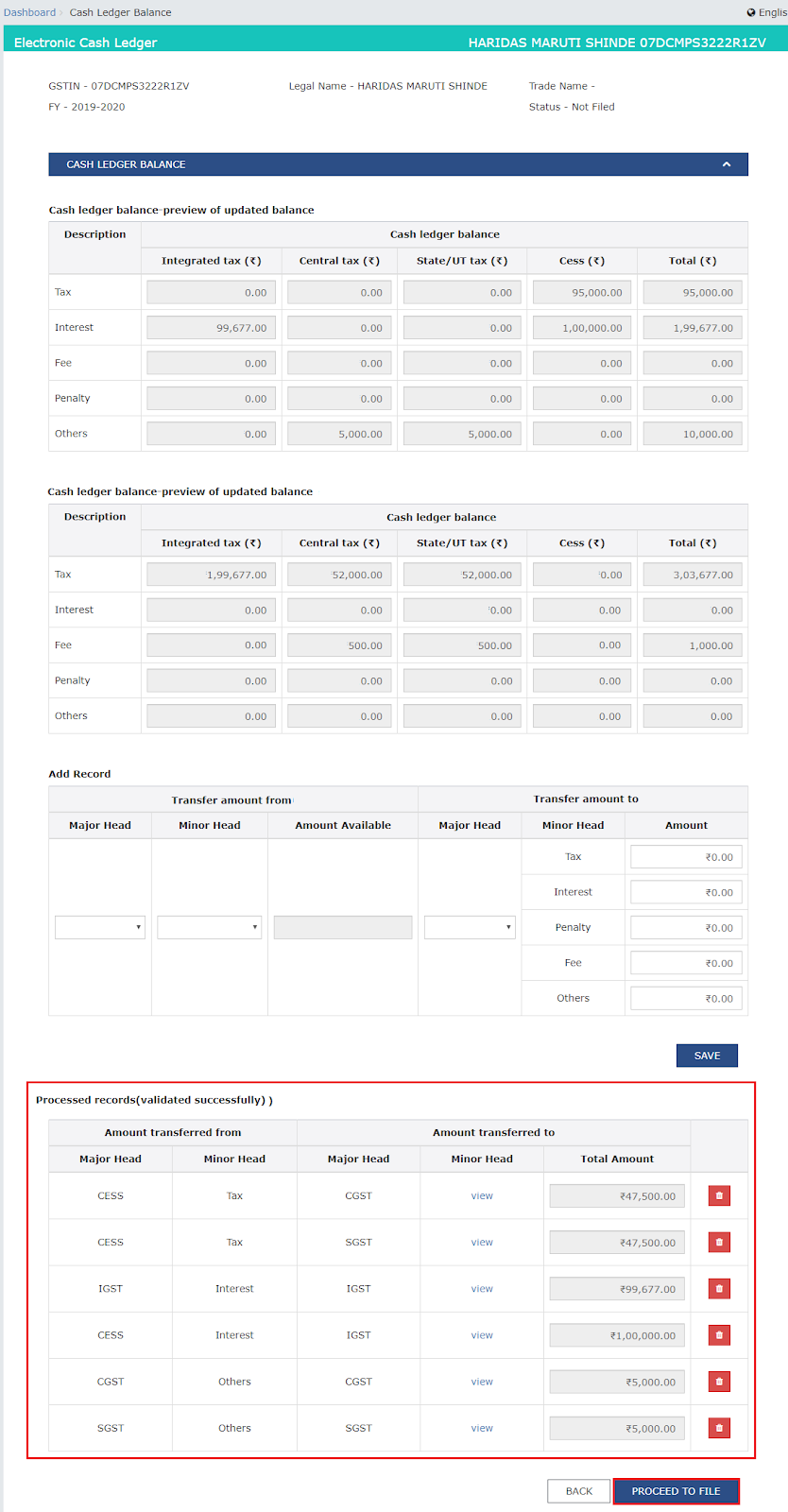Click Cess Interest 1,00,000.00 field

[582, 328]
